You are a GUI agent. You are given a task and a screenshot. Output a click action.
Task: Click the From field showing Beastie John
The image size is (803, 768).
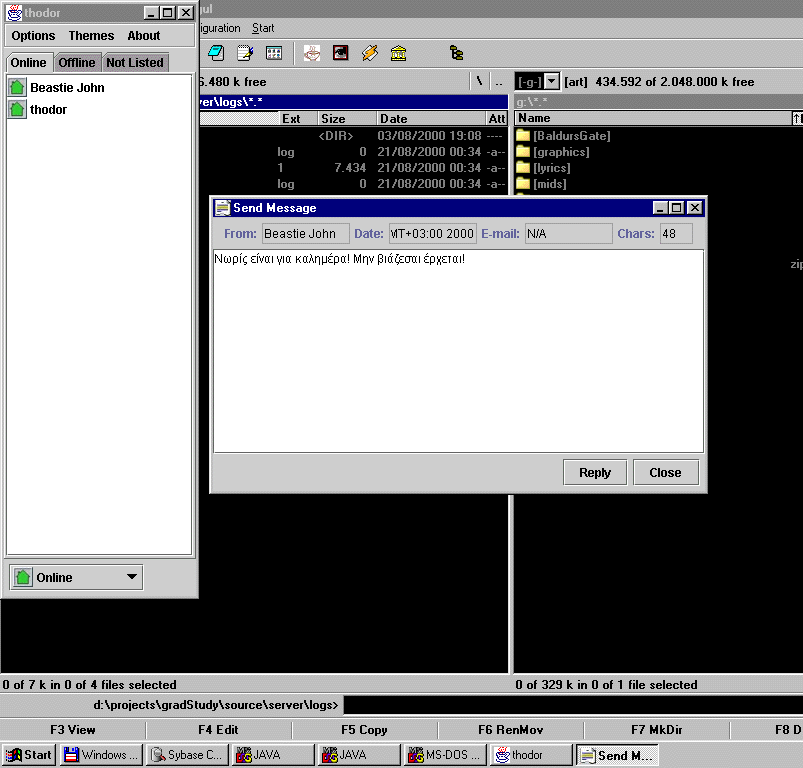point(306,234)
